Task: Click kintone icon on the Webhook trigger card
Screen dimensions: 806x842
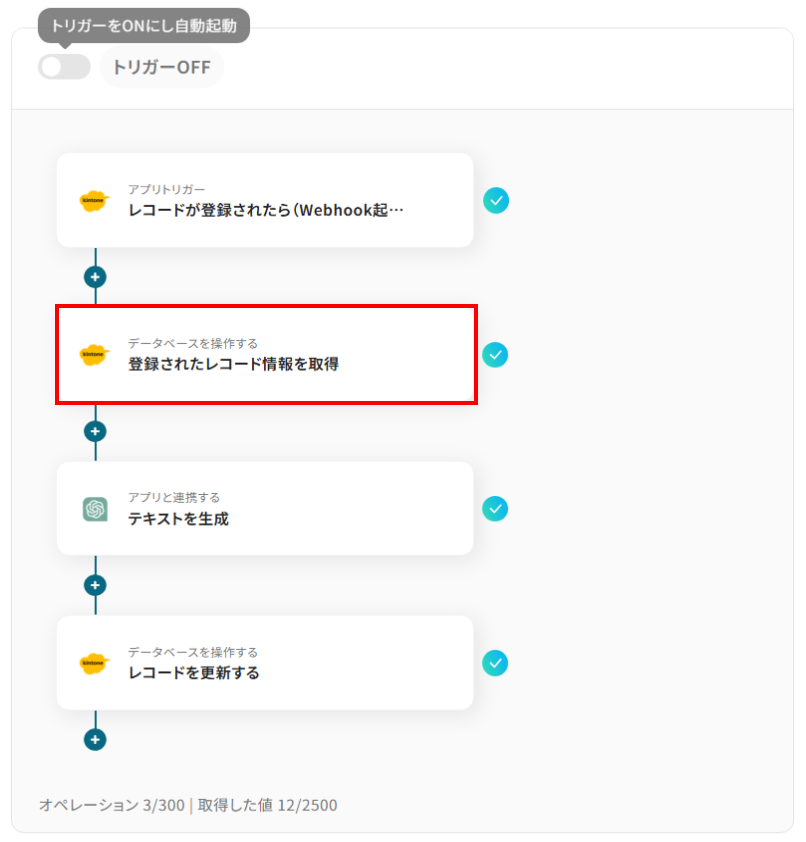Action: pyautogui.click(x=94, y=200)
